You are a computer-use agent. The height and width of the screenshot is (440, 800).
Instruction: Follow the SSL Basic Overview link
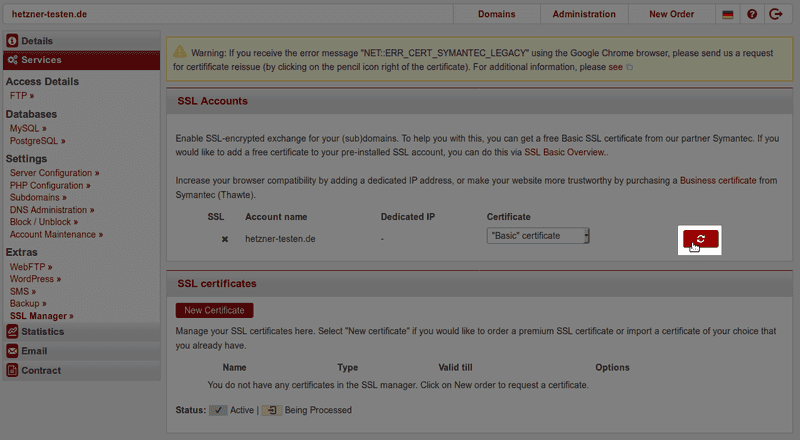(565, 152)
